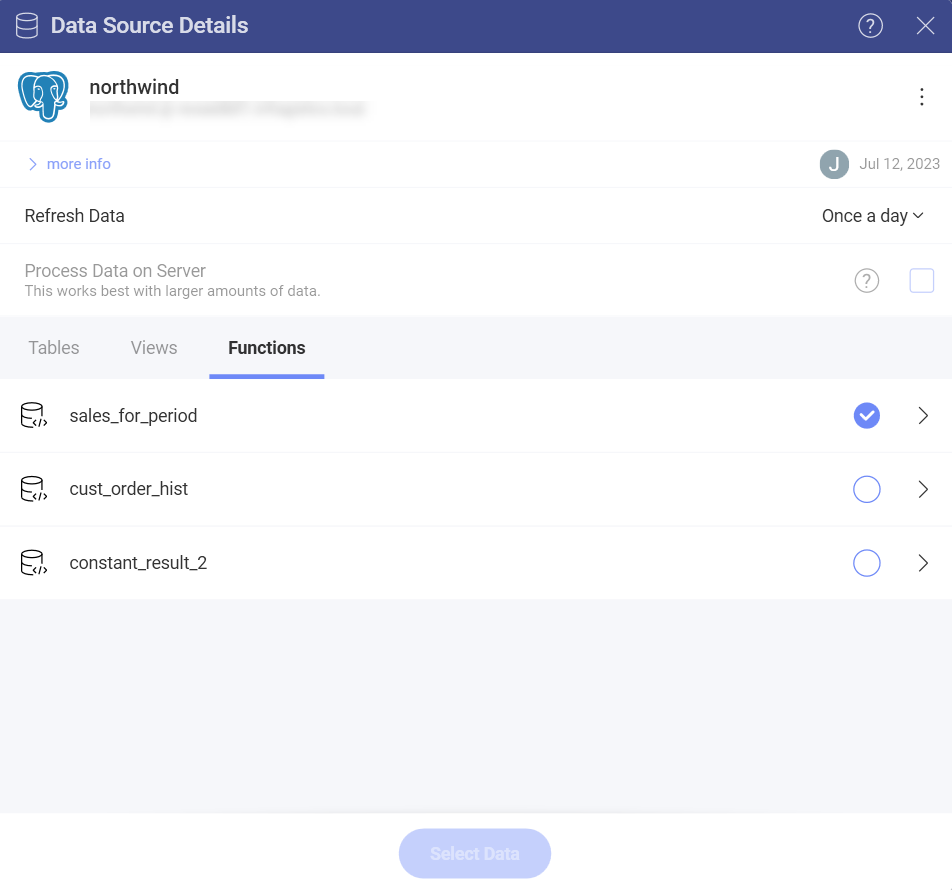
Task: Click the constant_result_2 function name
Action: (x=138, y=563)
